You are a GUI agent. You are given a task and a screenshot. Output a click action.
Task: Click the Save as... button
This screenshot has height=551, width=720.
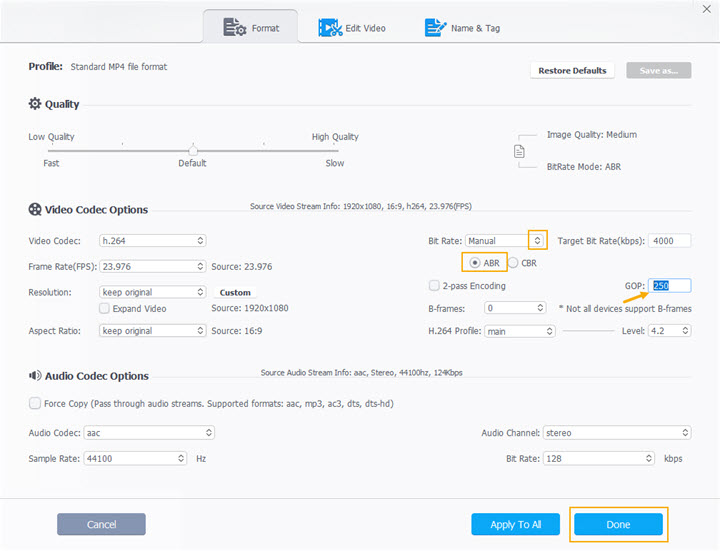pyautogui.click(x=658, y=71)
